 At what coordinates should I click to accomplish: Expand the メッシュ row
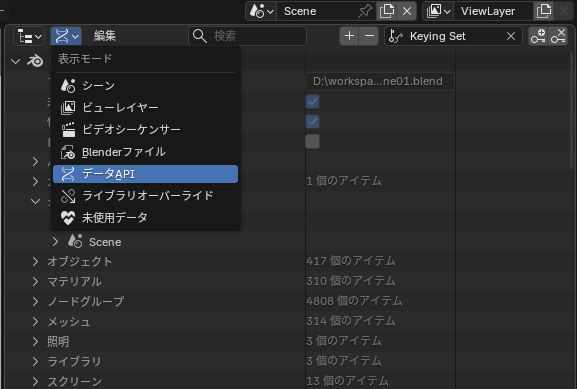tap(35, 321)
